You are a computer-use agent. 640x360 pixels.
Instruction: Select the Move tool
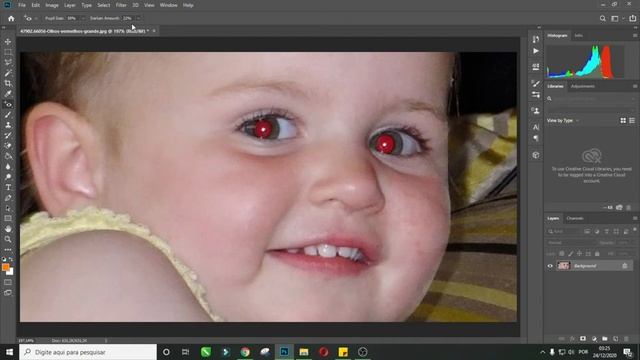pyautogui.click(x=8, y=42)
